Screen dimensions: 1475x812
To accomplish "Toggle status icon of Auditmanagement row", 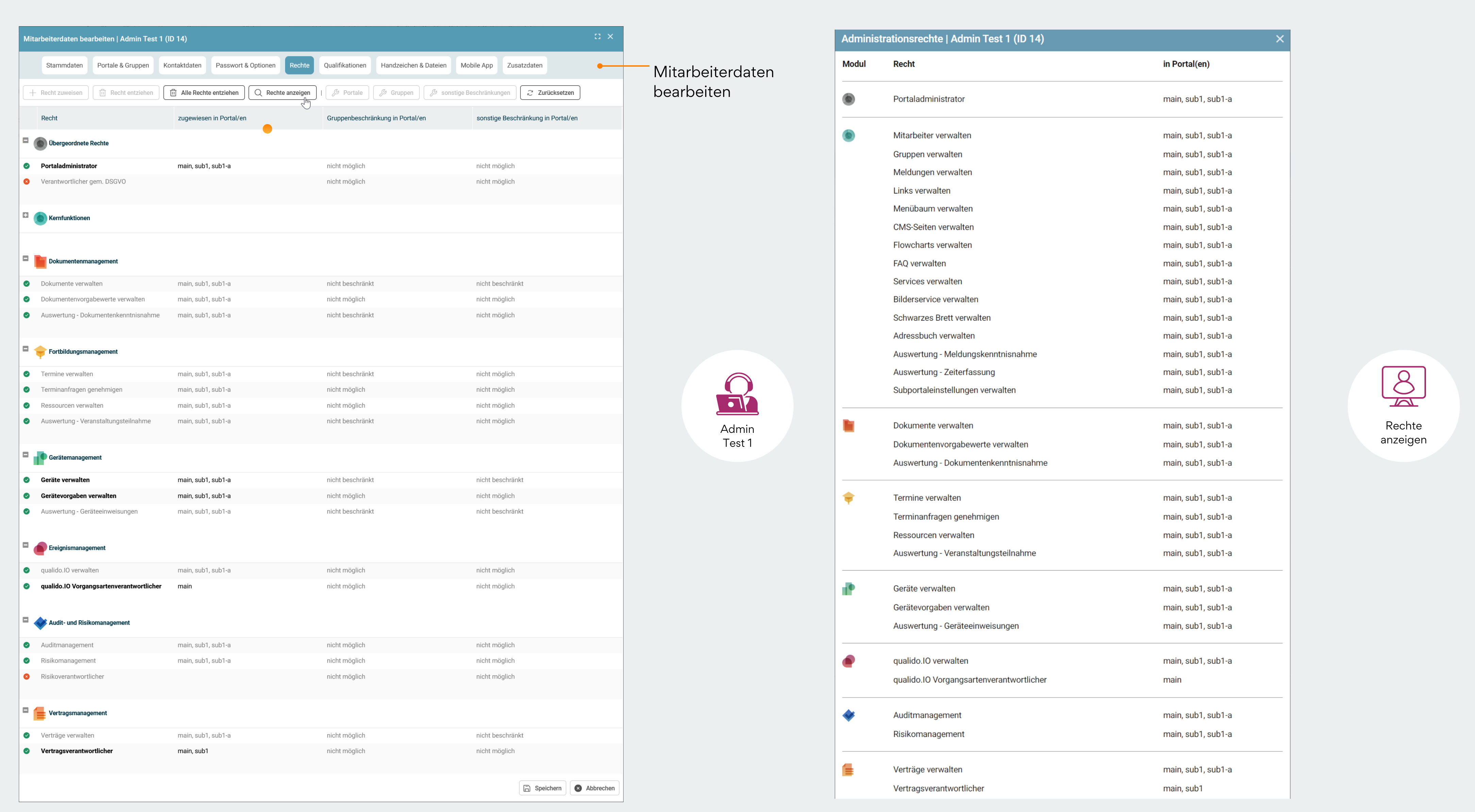I will tap(26, 645).
